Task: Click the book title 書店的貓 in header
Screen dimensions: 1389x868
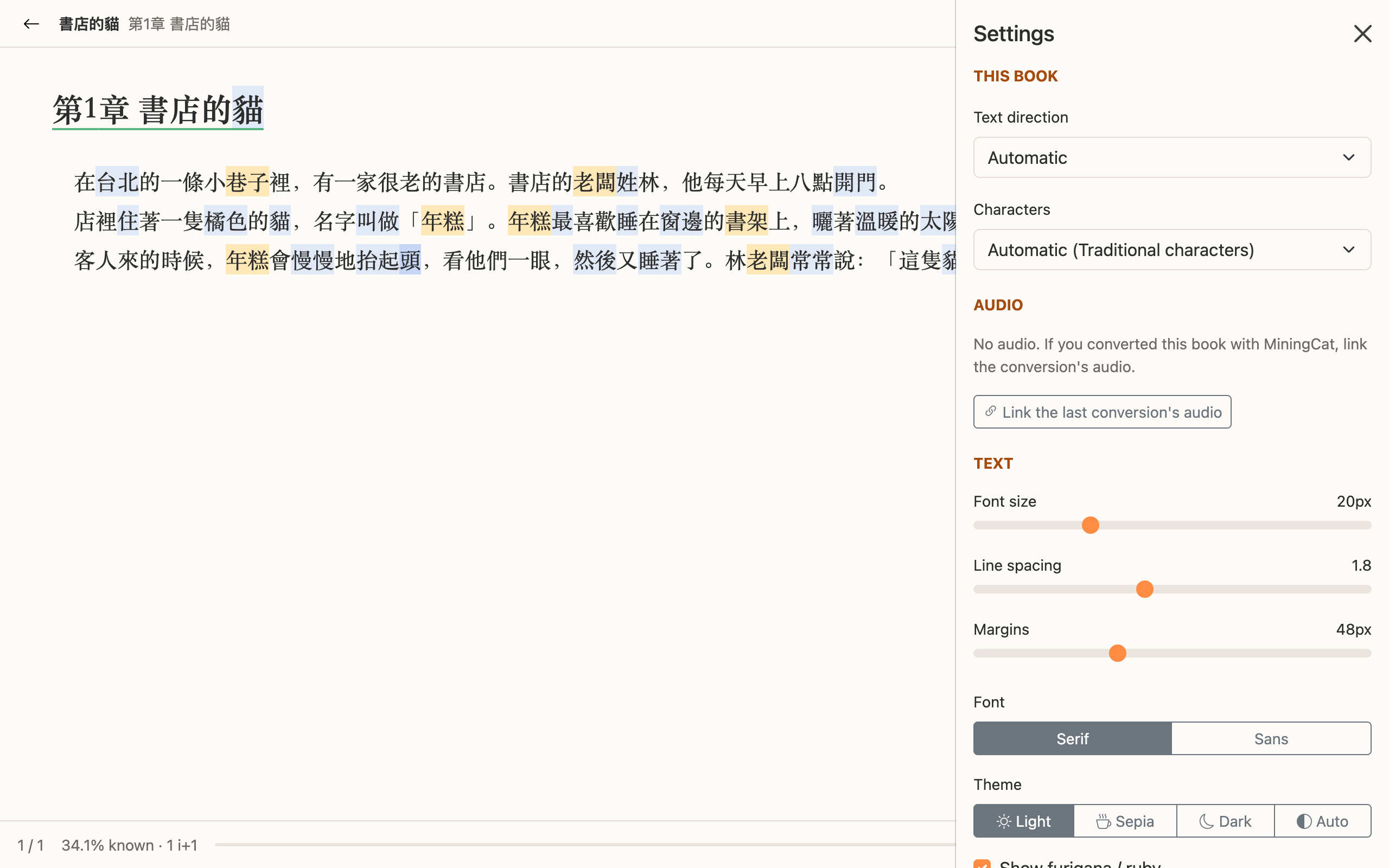Action: click(89, 24)
